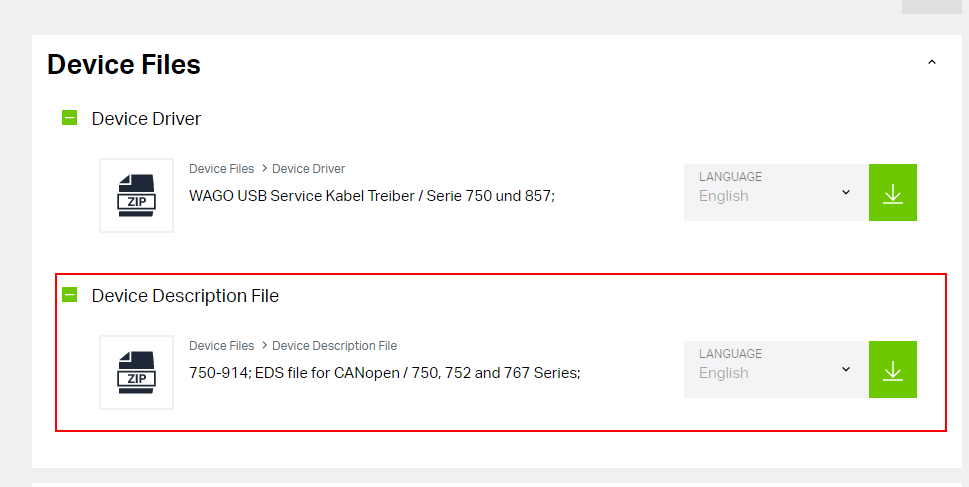
Task: Open language arrow in EDS file row
Action: [846, 370]
